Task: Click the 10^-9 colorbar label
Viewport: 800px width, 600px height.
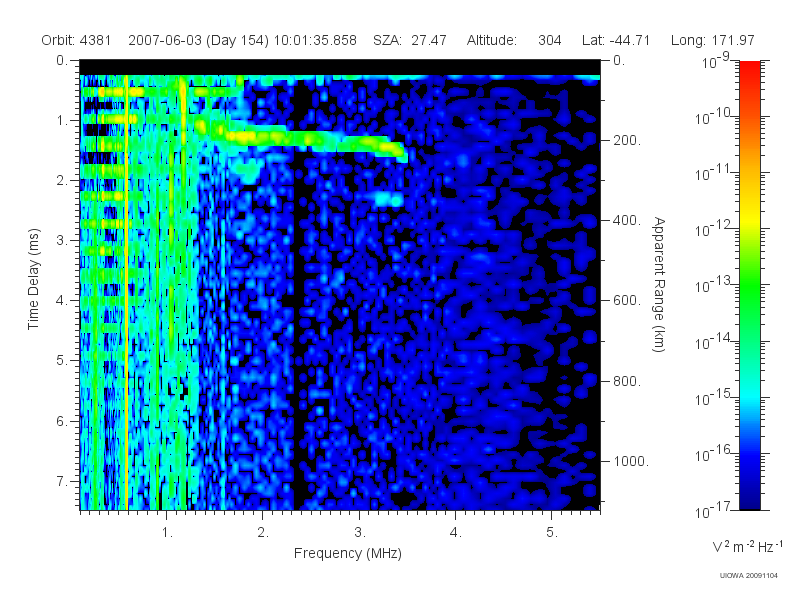Action: tap(716, 61)
